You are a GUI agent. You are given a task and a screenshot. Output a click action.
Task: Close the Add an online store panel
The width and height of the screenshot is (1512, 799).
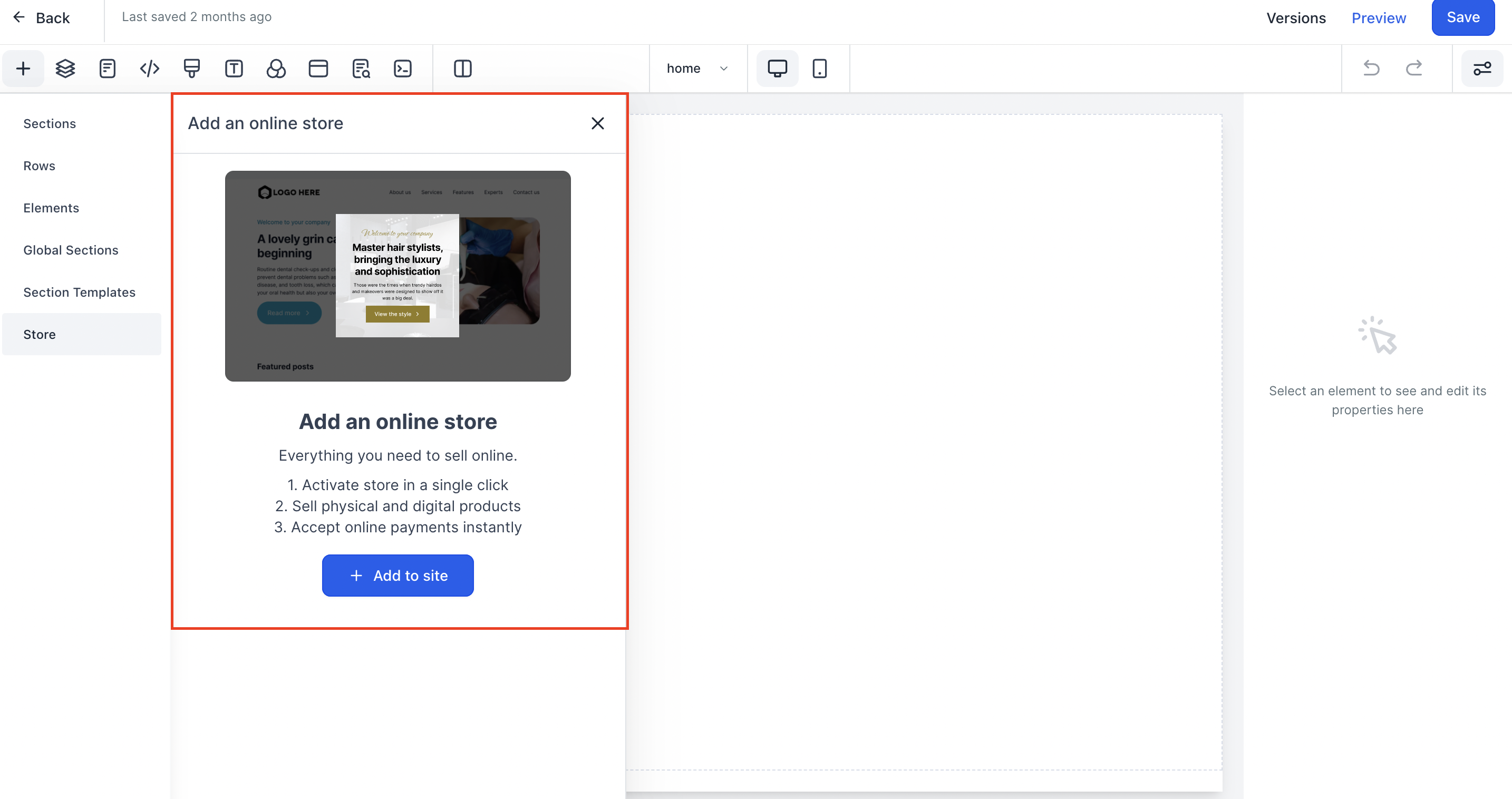(597, 123)
